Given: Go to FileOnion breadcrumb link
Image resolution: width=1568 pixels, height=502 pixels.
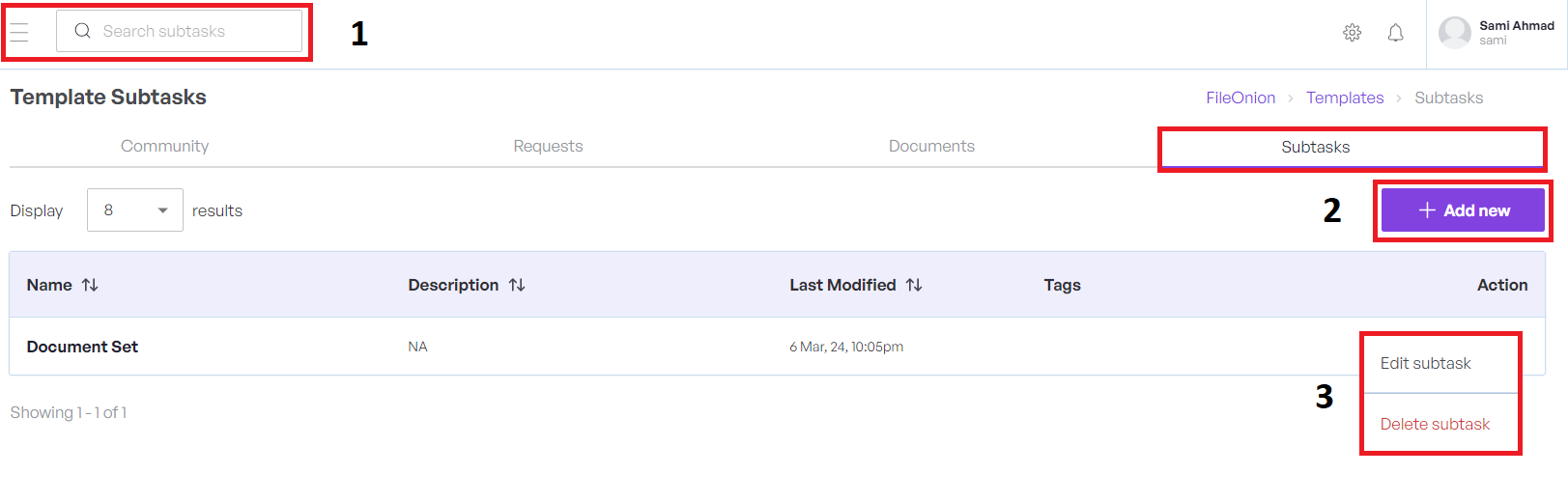Looking at the screenshot, I should click(x=1240, y=98).
